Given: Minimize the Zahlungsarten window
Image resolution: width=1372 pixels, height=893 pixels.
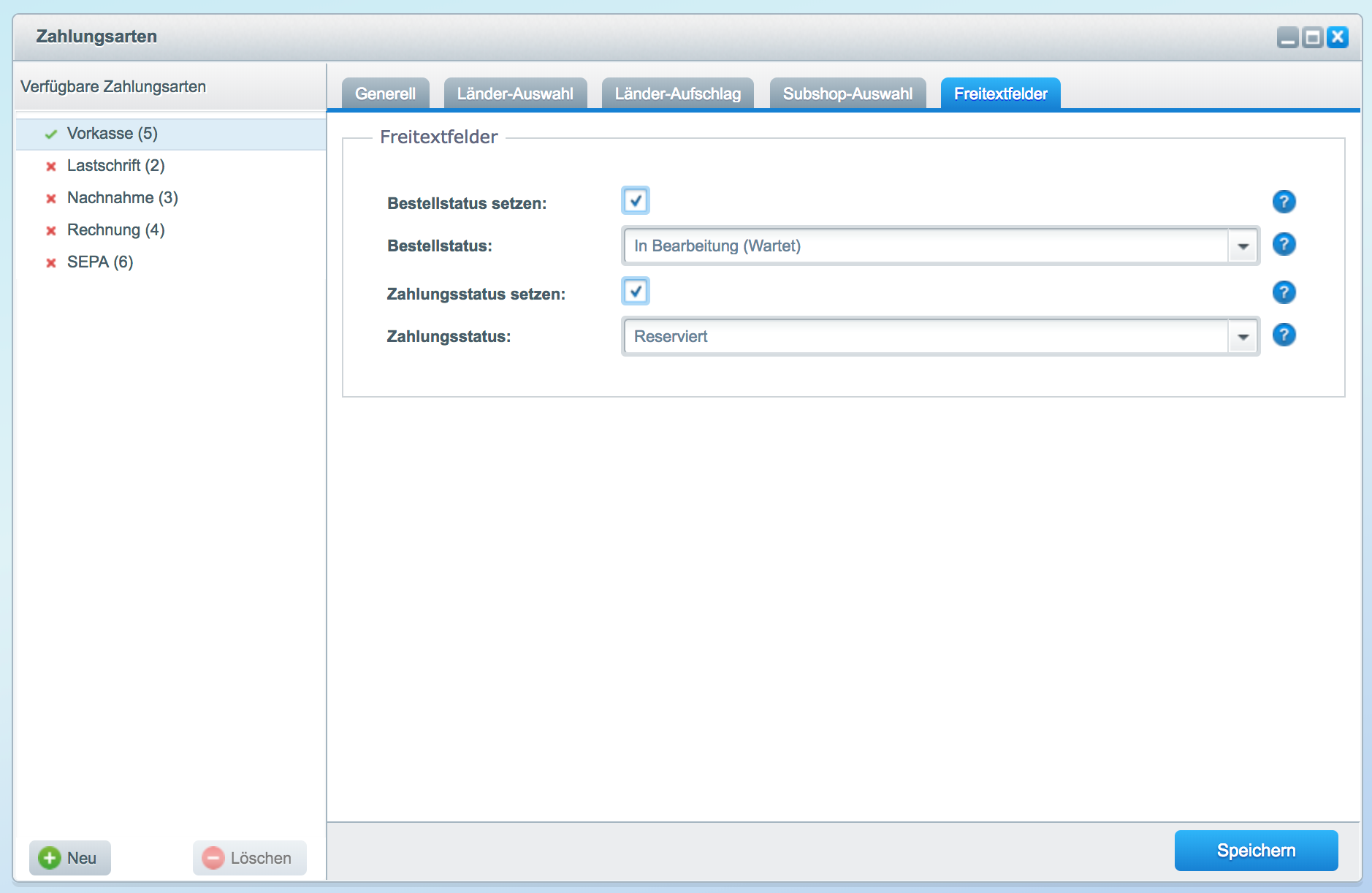Looking at the screenshot, I should coord(1288,37).
